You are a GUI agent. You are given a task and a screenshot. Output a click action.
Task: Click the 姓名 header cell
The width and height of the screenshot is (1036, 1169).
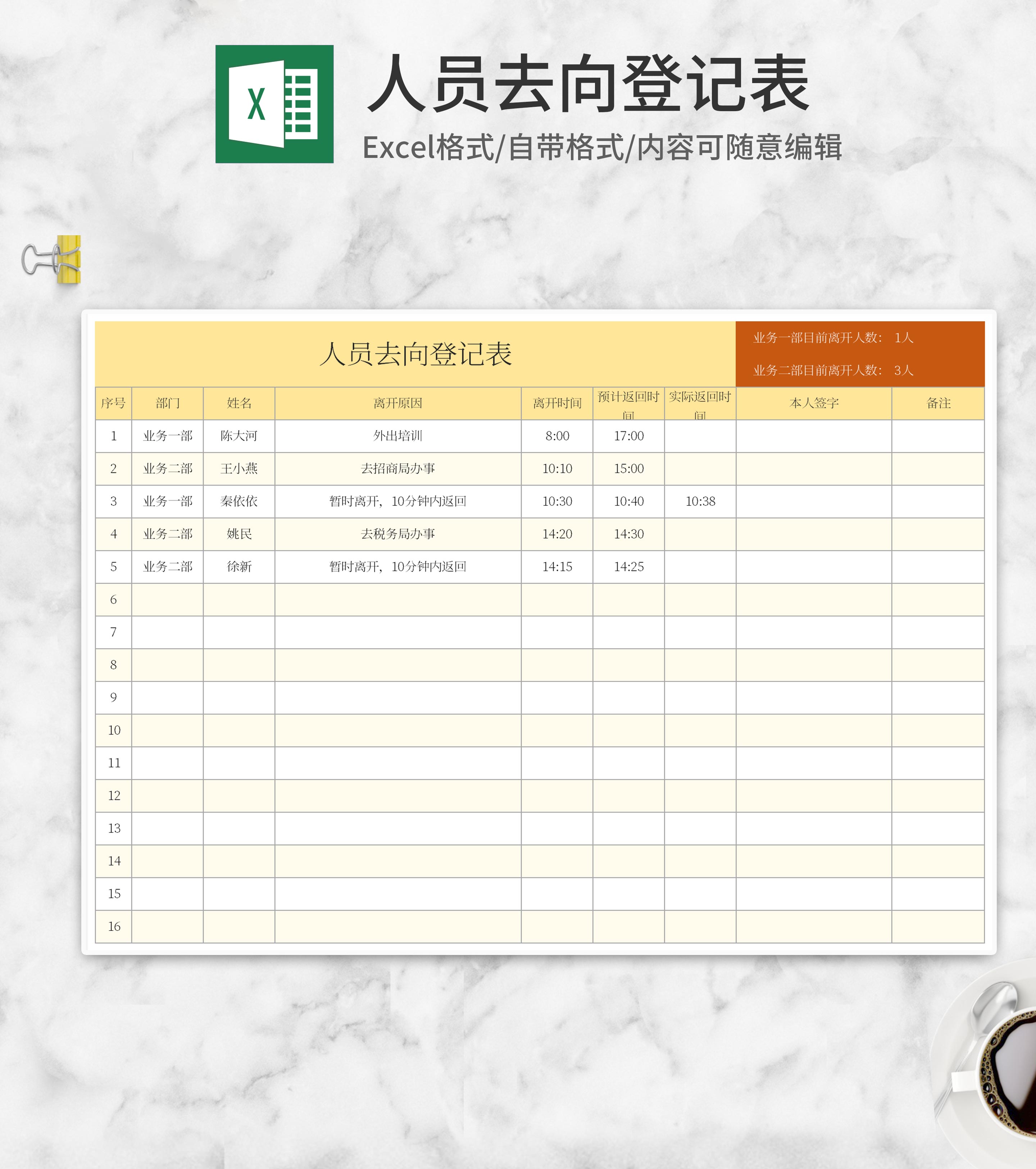[239, 403]
